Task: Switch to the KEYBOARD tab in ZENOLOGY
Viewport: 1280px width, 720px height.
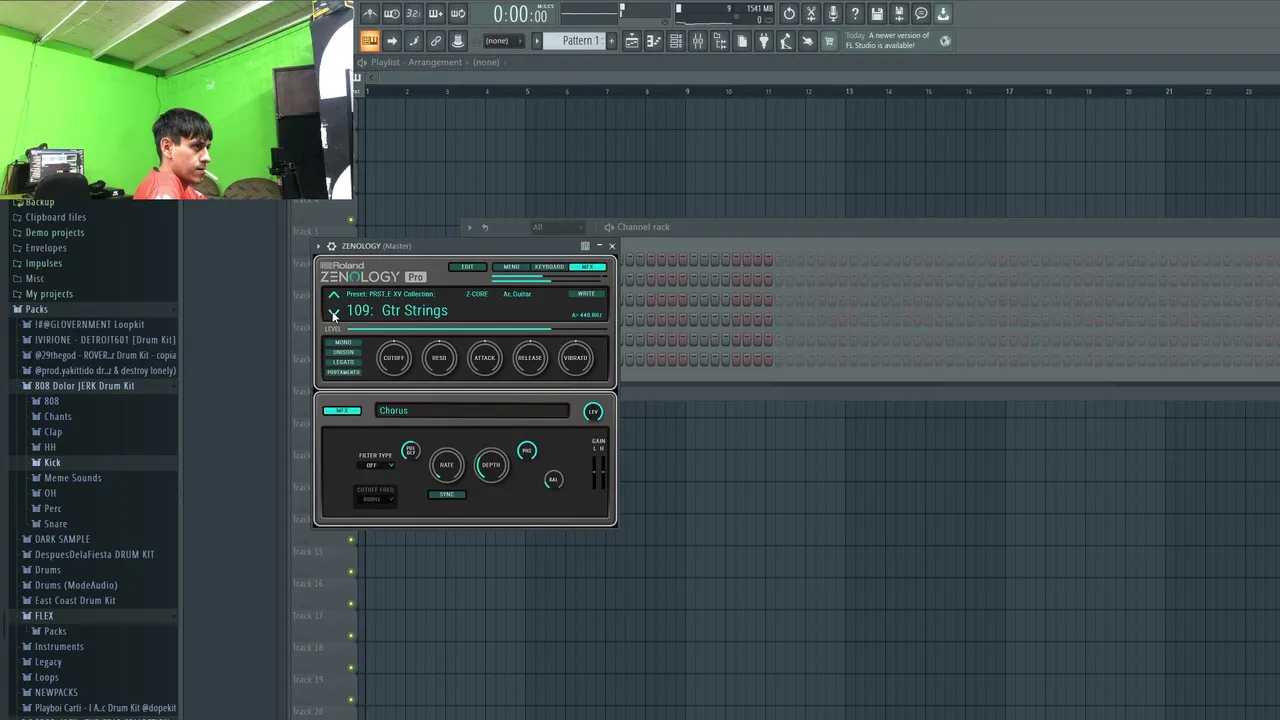Action: (x=549, y=267)
